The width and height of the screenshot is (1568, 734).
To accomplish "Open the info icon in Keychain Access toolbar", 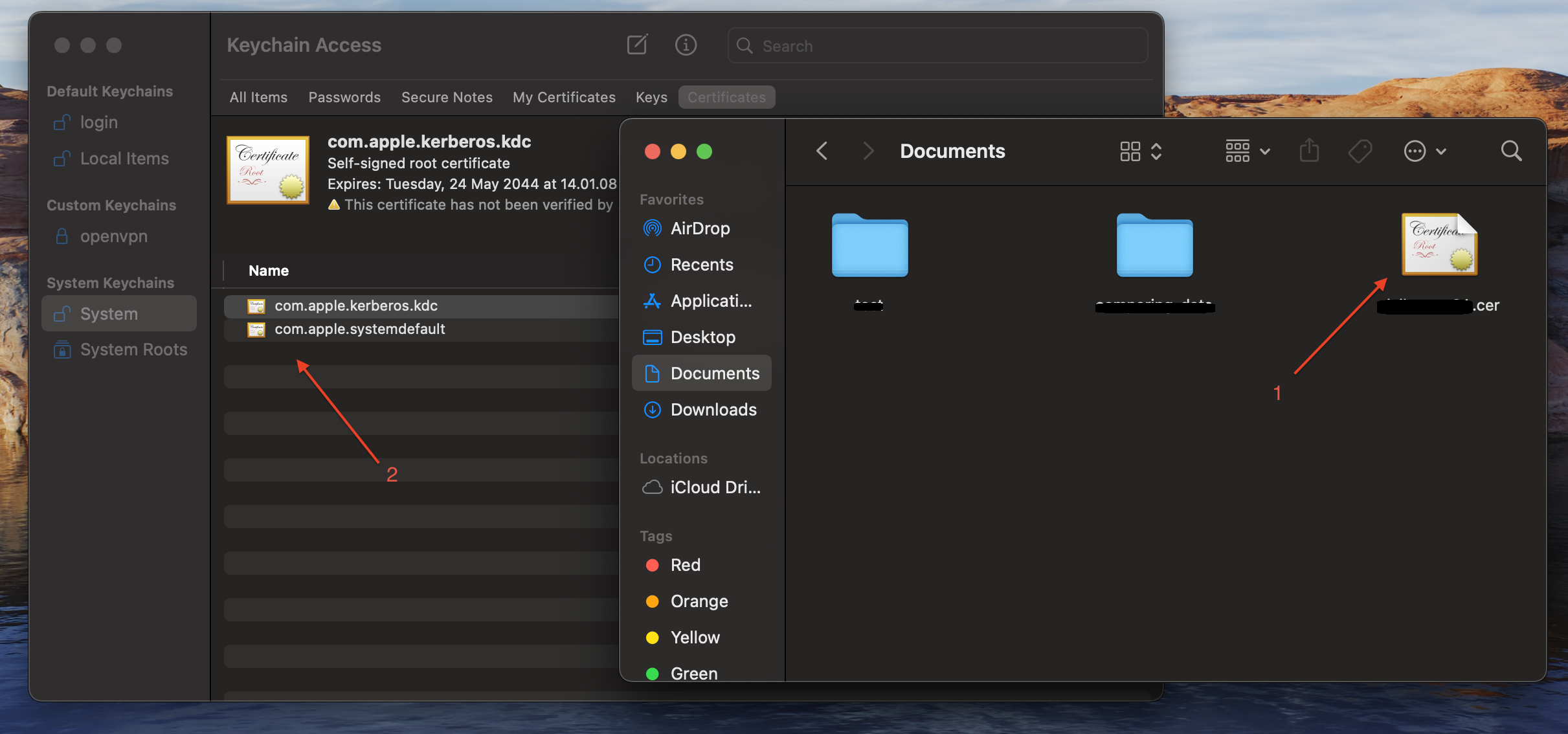I will click(686, 45).
